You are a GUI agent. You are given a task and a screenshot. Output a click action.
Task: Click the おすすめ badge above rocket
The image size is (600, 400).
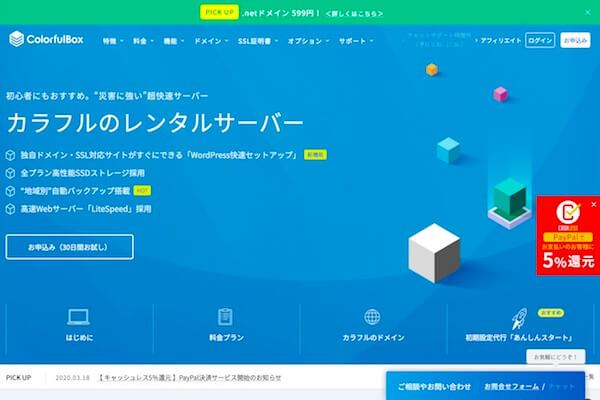(x=551, y=313)
